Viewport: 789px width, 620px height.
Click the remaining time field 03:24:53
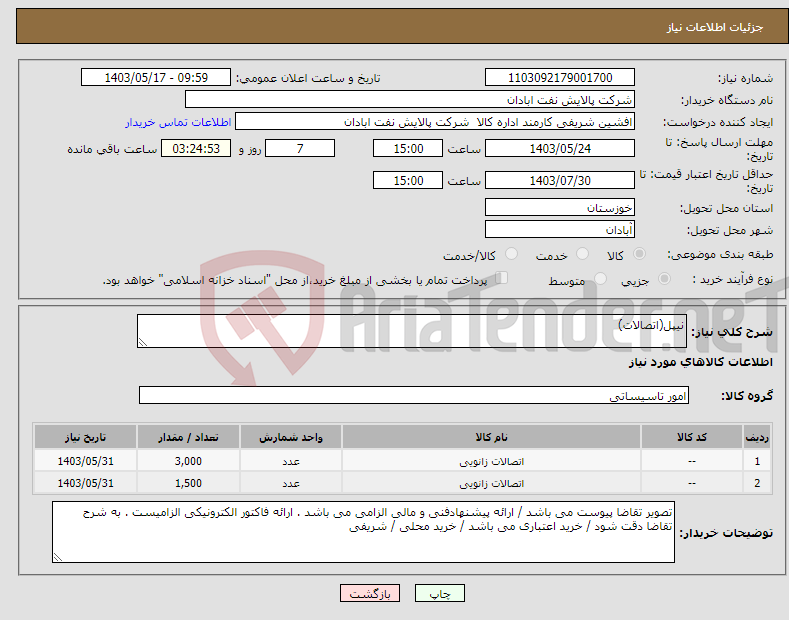(x=196, y=148)
